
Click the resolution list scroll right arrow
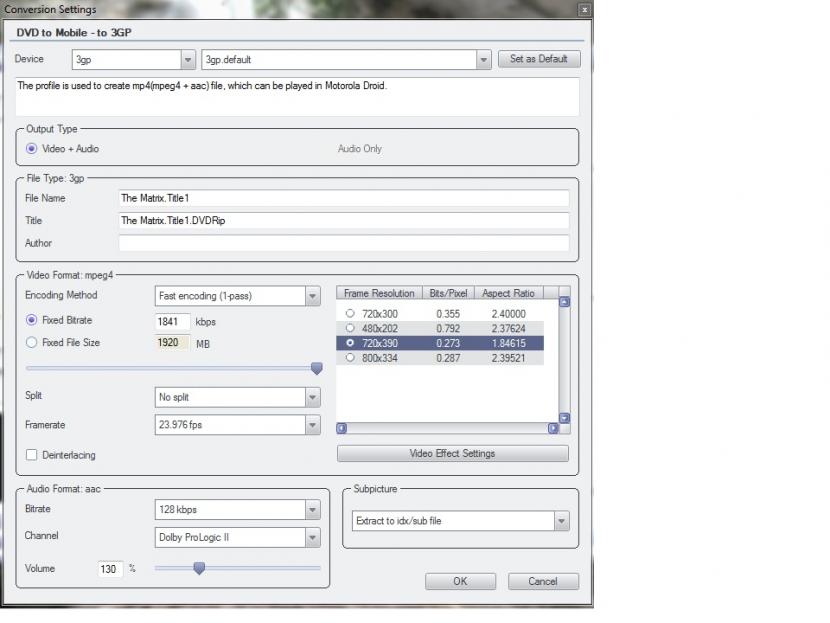pyautogui.click(x=553, y=428)
